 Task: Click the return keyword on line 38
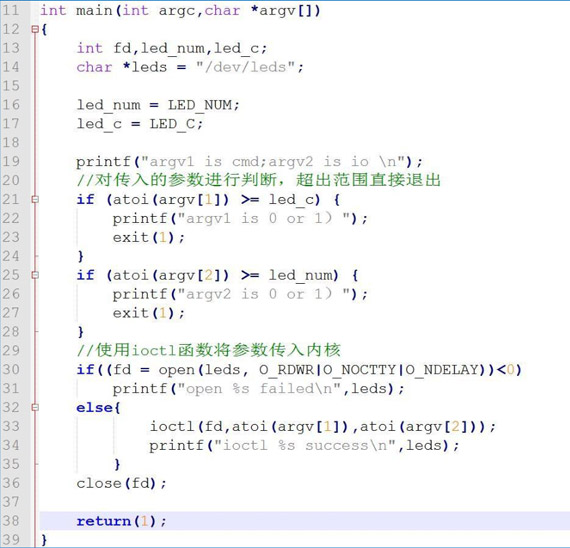(104, 521)
